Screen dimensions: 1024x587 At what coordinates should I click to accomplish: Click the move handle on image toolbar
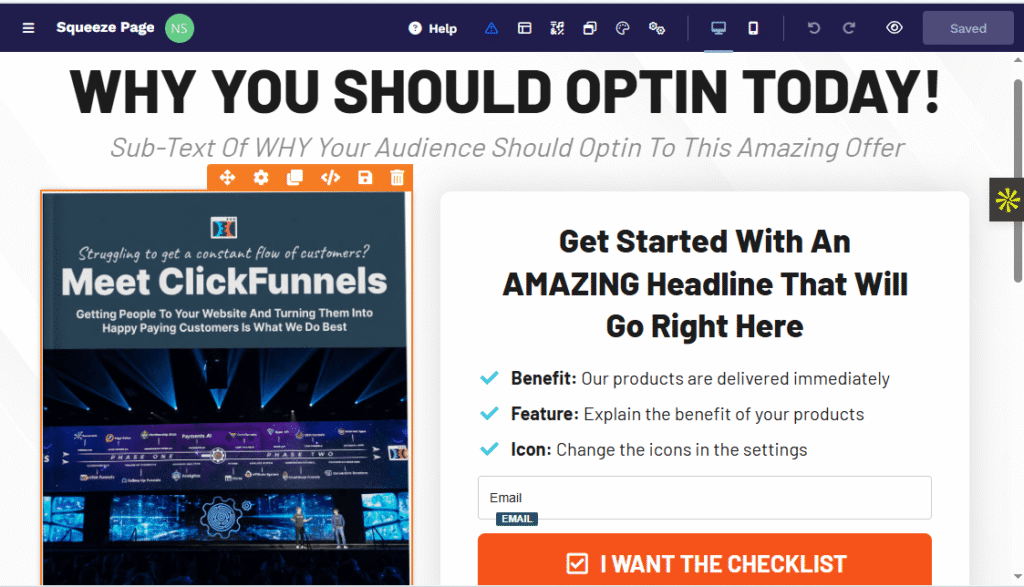tap(227, 178)
